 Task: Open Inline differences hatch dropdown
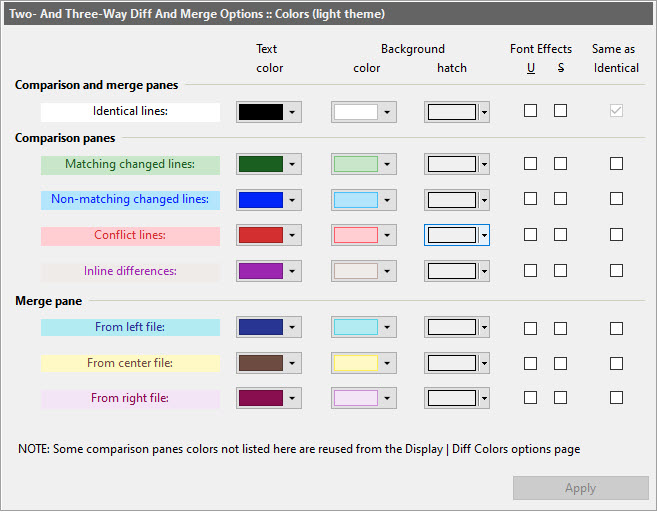pyautogui.click(x=484, y=271)
